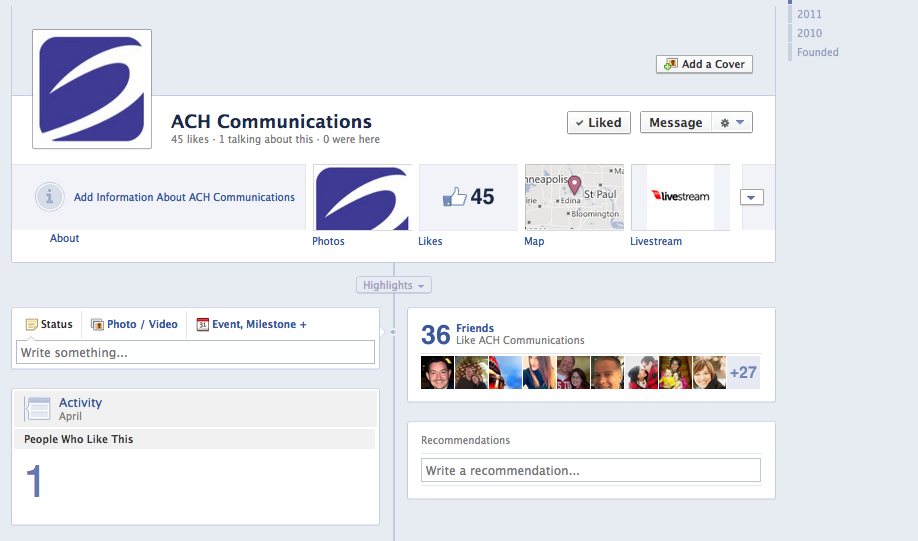Click the Photos label link
This screenshot has height=541, width=918.
pos(328,241)
